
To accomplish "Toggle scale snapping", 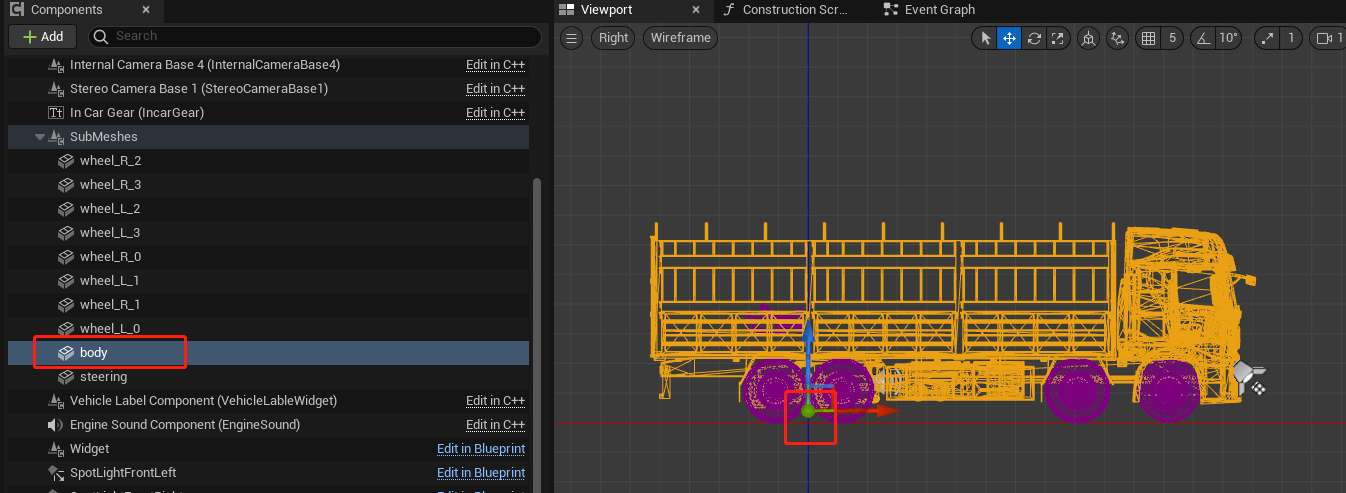I will tap(1268, 38).
